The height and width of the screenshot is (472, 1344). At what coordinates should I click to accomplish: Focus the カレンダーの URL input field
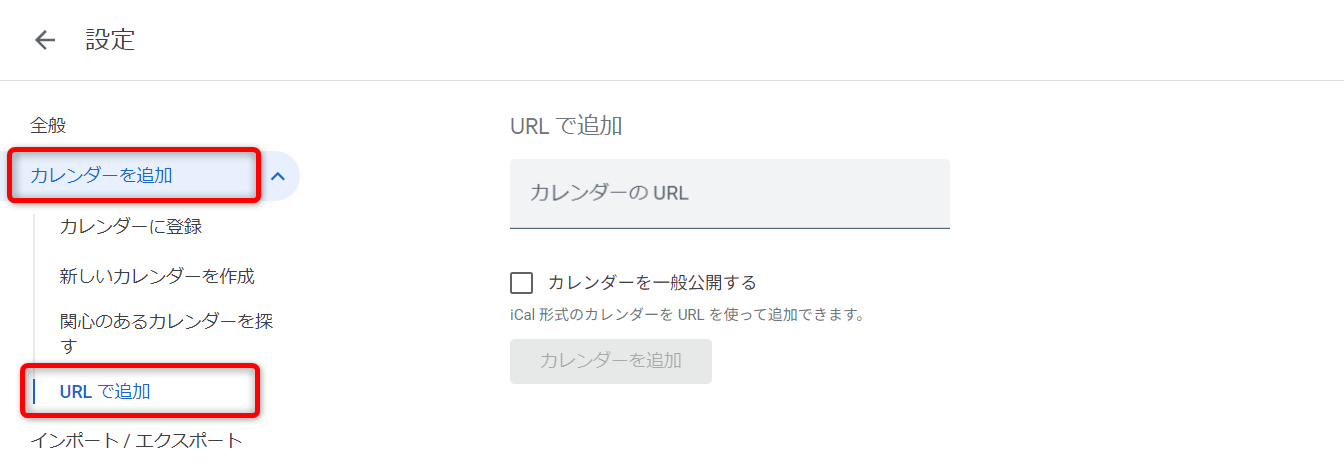[x=729, y=193]
